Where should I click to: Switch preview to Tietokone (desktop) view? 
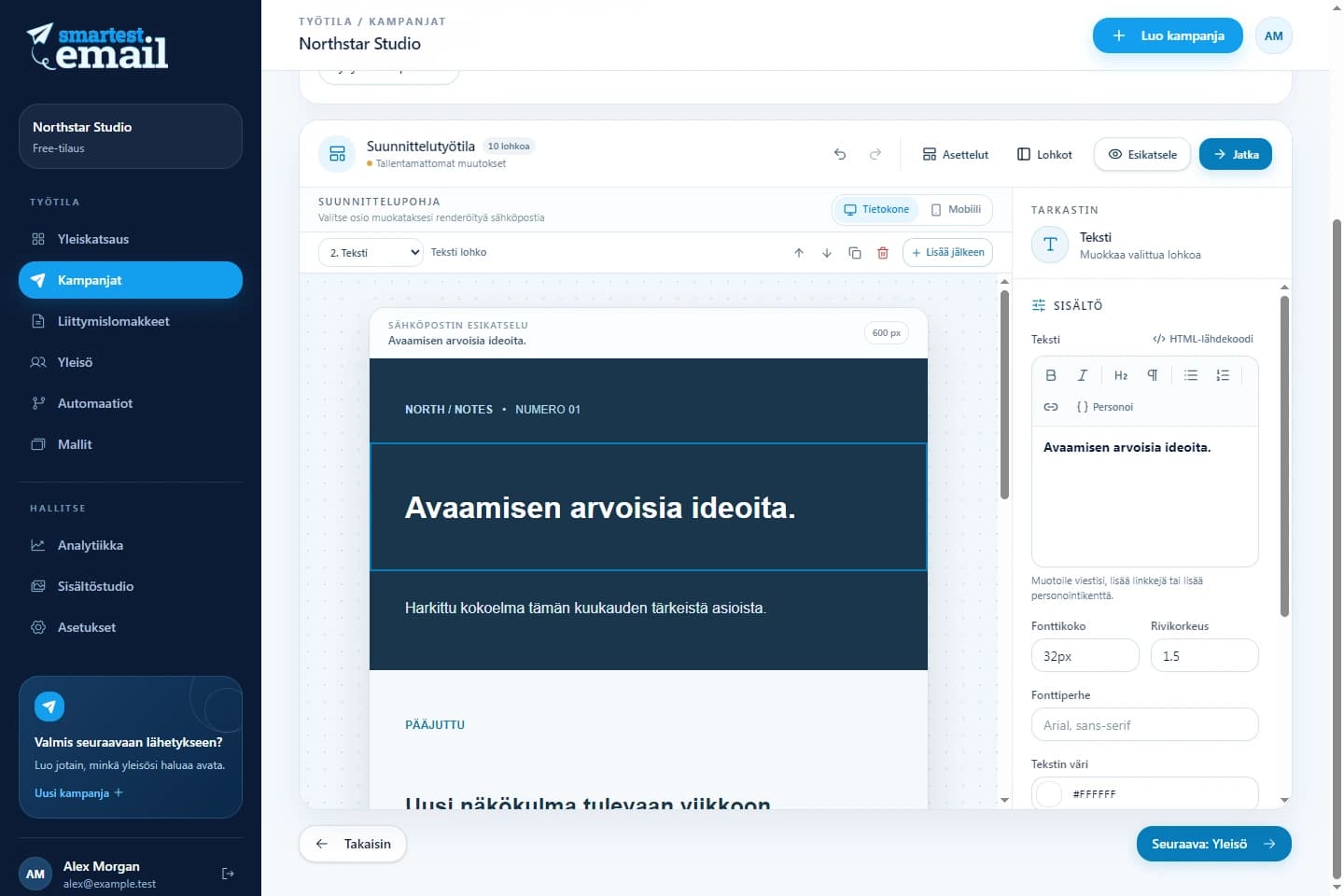click(876, 209)
